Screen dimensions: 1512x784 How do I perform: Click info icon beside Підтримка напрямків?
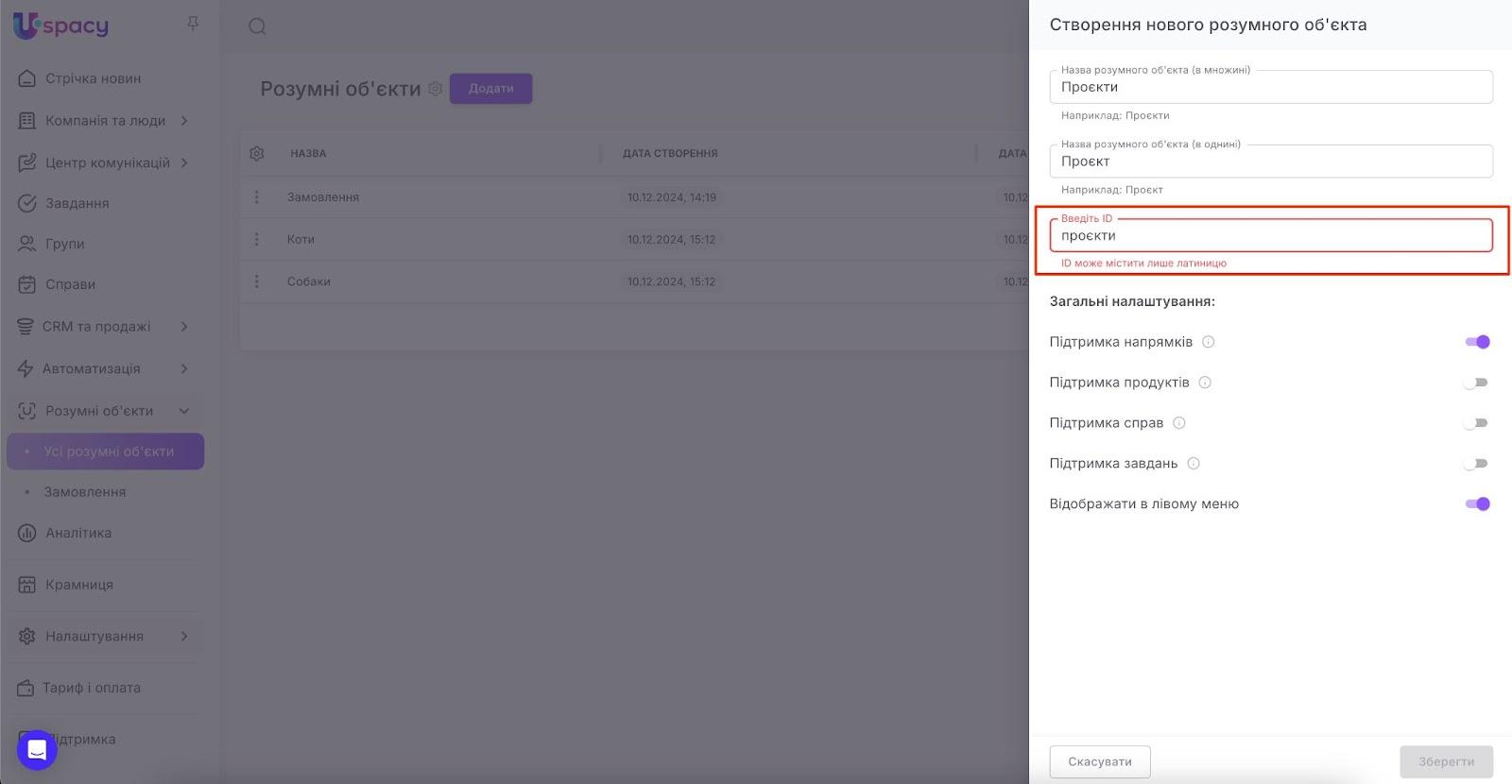click(x=1208, y=342)
